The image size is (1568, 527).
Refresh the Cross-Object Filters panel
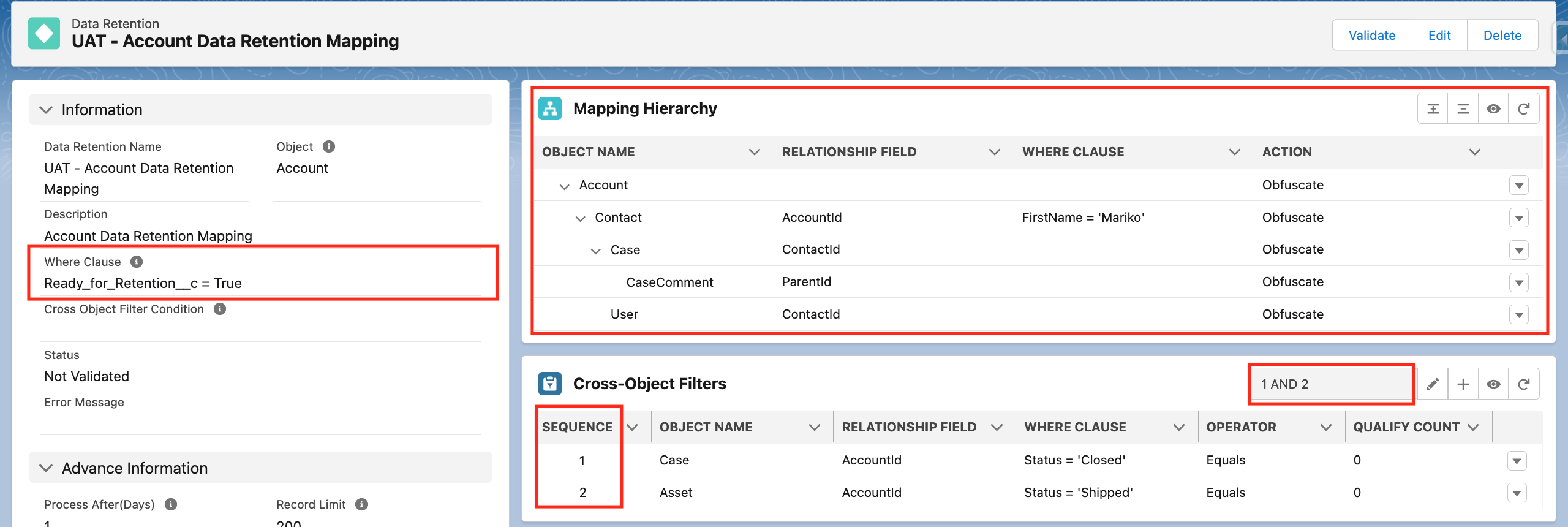pyautogui.click(x=1523, y=384)
